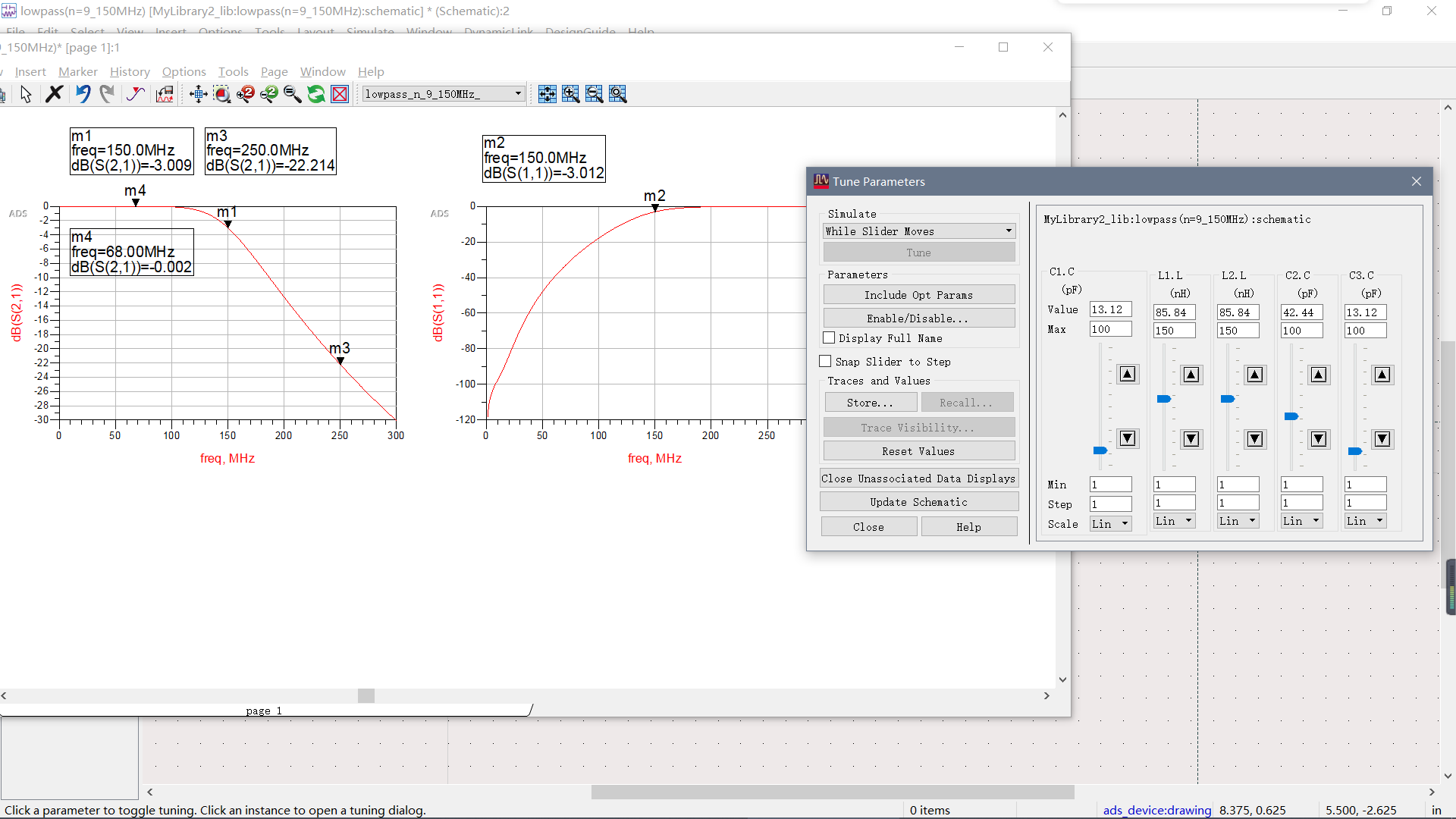The width and height of the screenshot is (1456, 819).
Task: Open the History menu
Action: coord(130,71)
